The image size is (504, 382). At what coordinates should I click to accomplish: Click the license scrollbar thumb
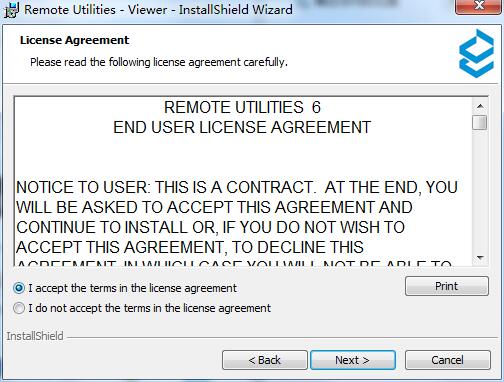coord(480,122)
